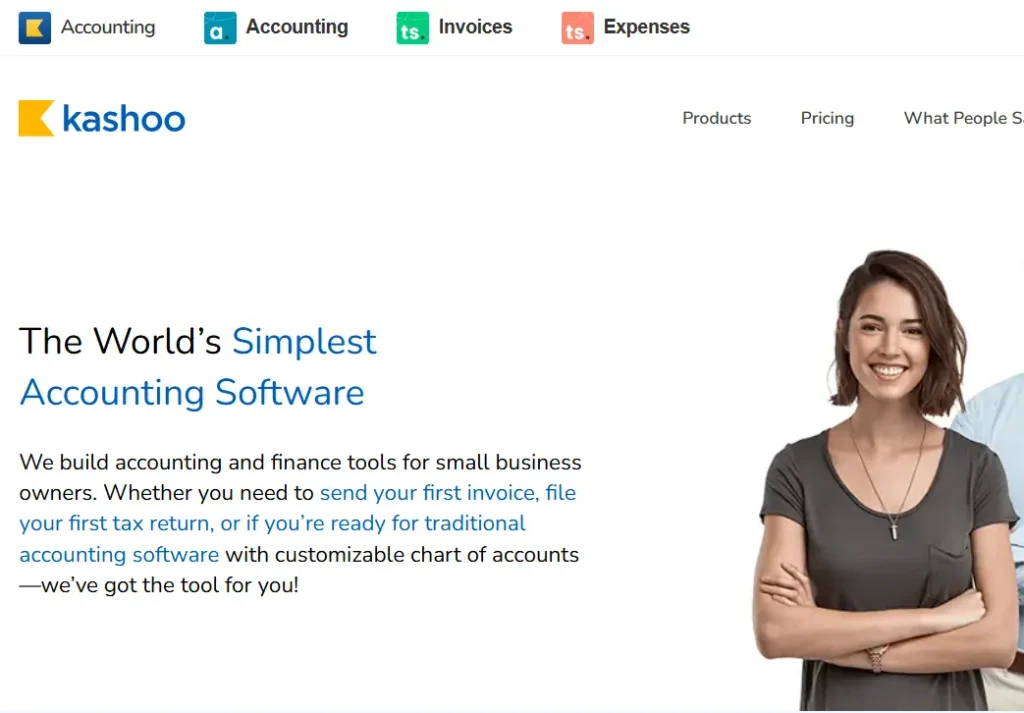Open the red "ts." Expenses icon
Viewport: 1024px width, 713px height.
pyautogui.click(x=576, y=28)
